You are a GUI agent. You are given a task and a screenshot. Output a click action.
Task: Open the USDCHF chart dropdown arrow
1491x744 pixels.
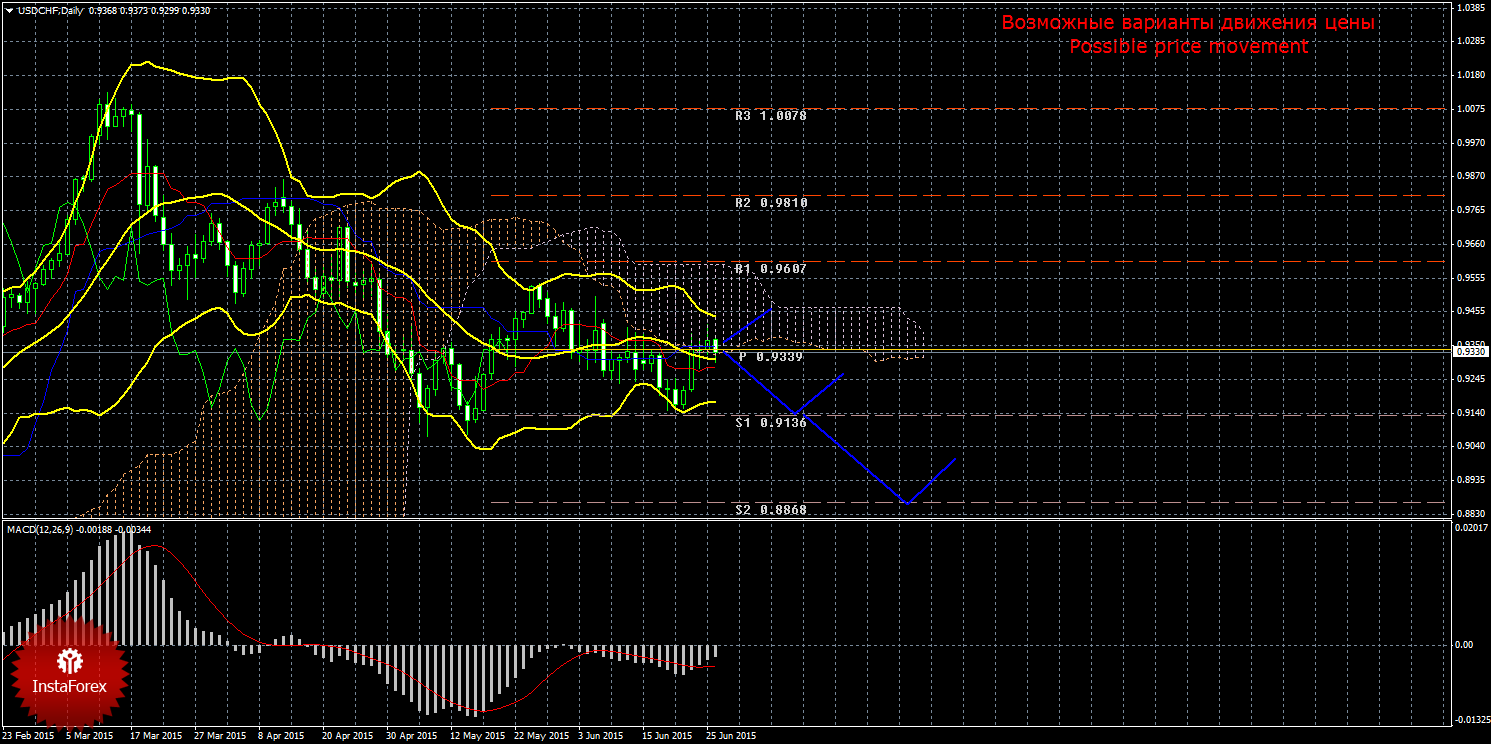click(x=9, y=10)
